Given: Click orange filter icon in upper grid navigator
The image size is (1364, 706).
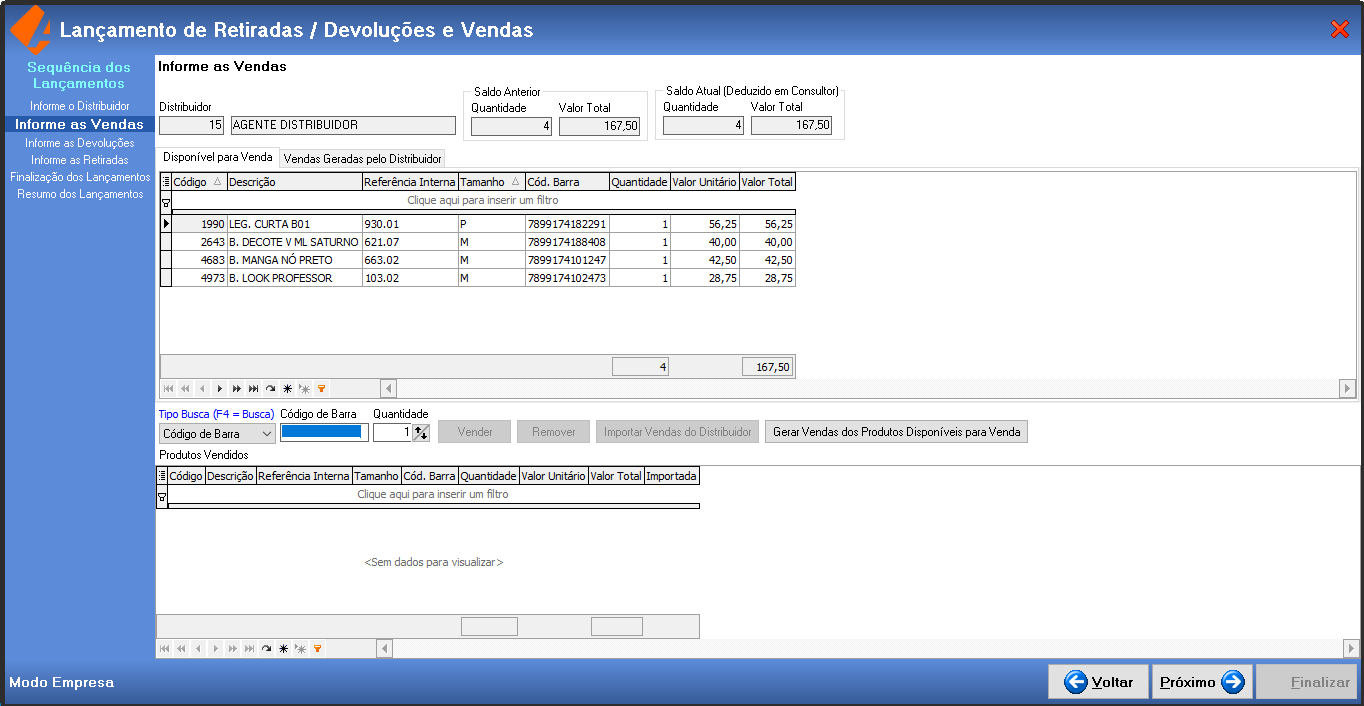Looking at the screenshot, I should click(321, 388).
